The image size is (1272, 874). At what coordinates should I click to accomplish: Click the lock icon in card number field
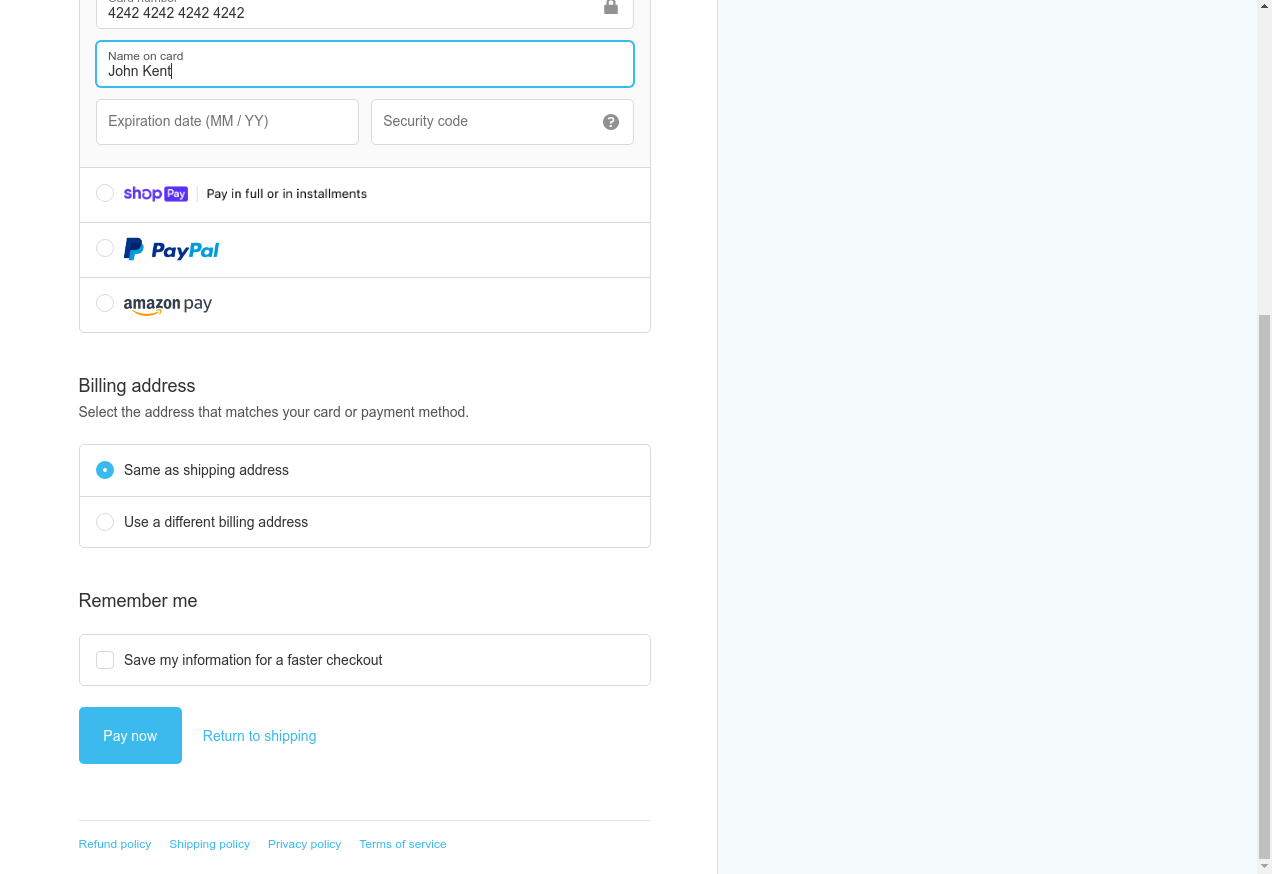coord(611,8)
